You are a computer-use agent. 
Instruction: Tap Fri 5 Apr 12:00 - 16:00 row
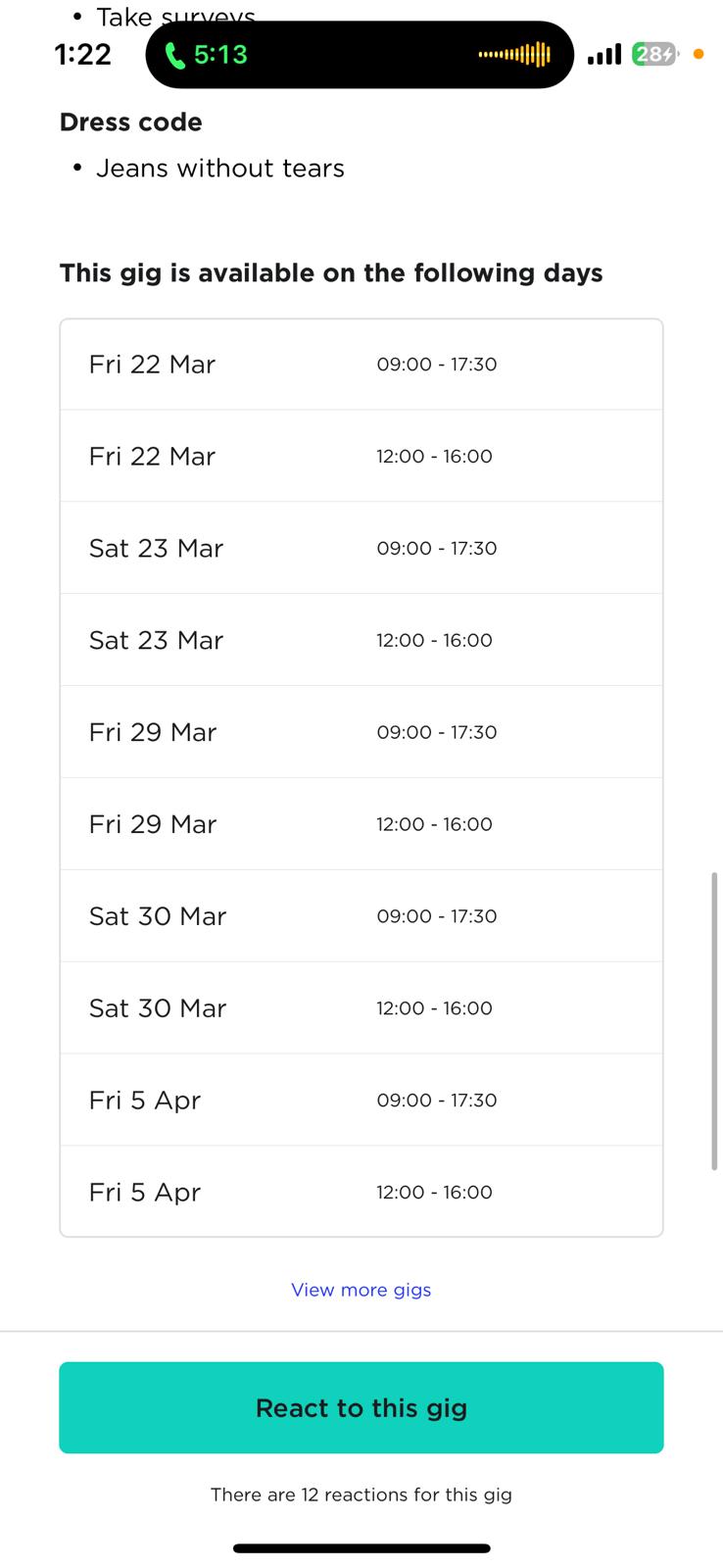(361, 1192)
